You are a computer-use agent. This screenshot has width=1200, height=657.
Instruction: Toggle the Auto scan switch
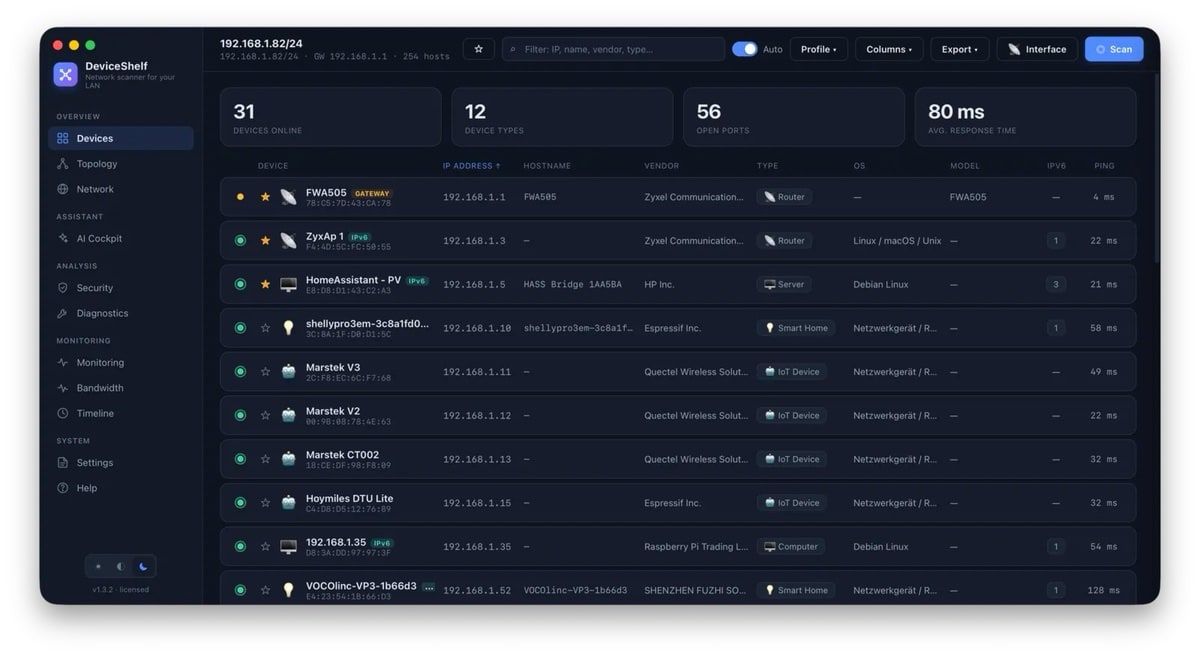744,49
